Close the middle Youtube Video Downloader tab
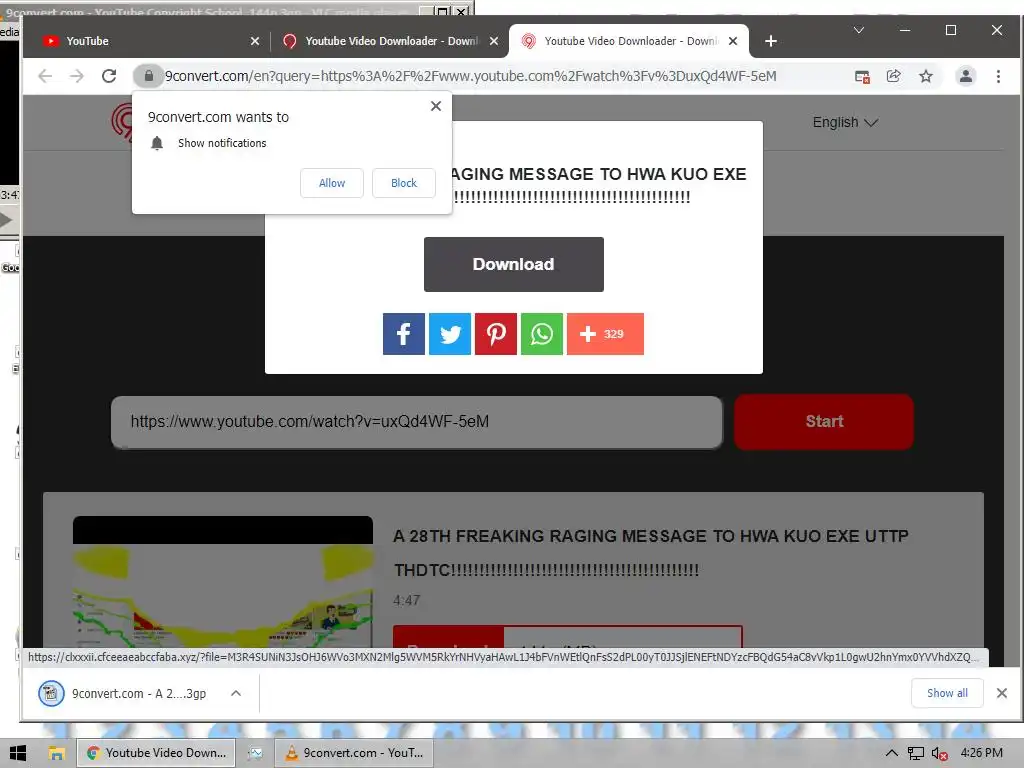This screenshot has width=1024, height=768. pos(494,41)
